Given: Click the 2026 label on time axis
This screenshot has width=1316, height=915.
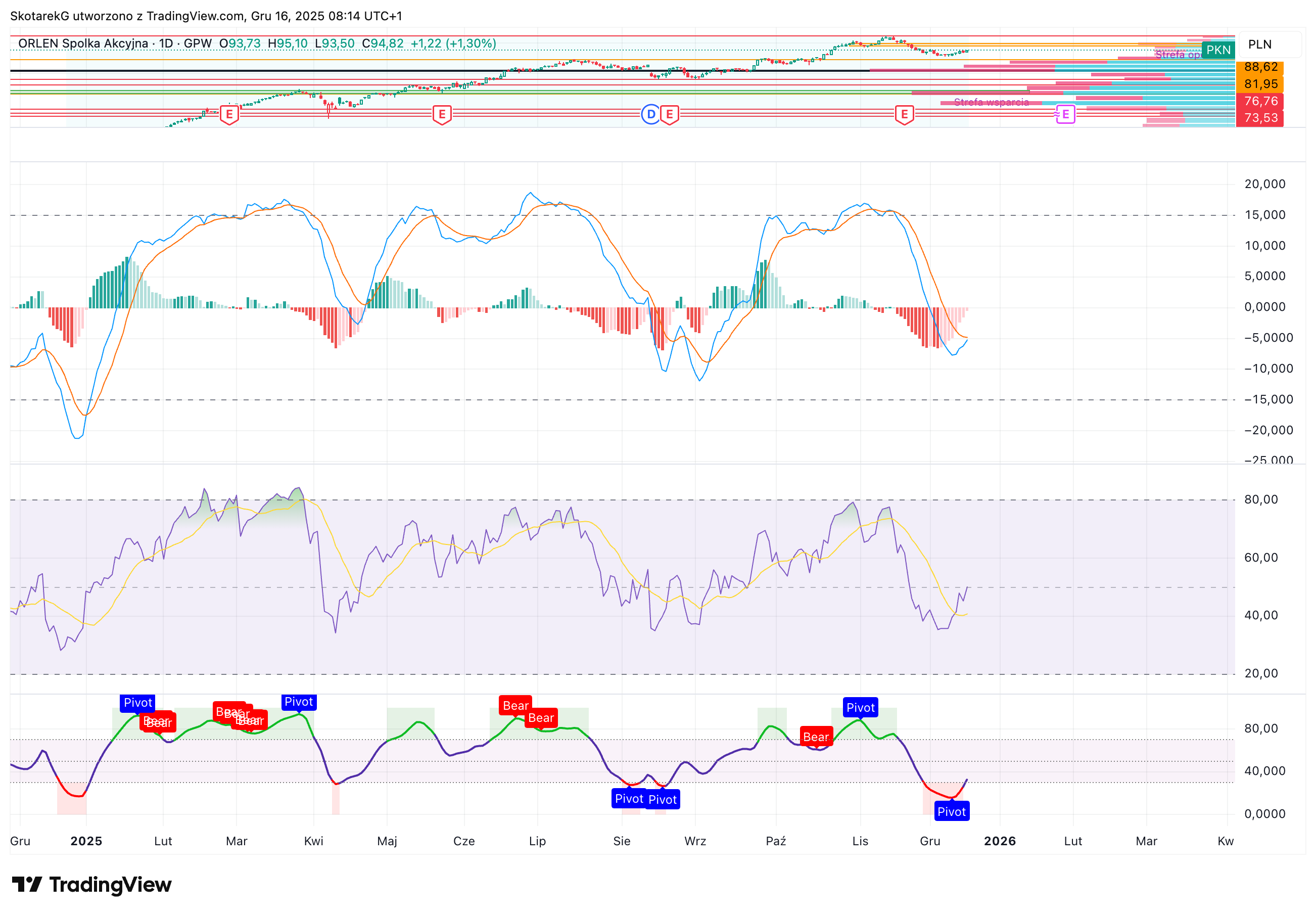Looking at the screenshot, I should 1000,841.
